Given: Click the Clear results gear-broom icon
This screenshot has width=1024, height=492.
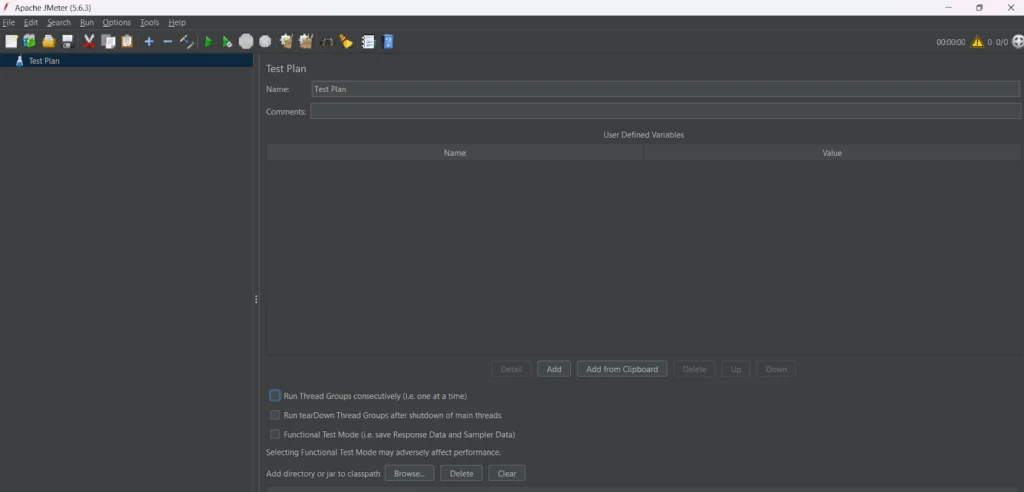Looking at the screenshot, I should (x=286, y=42).
